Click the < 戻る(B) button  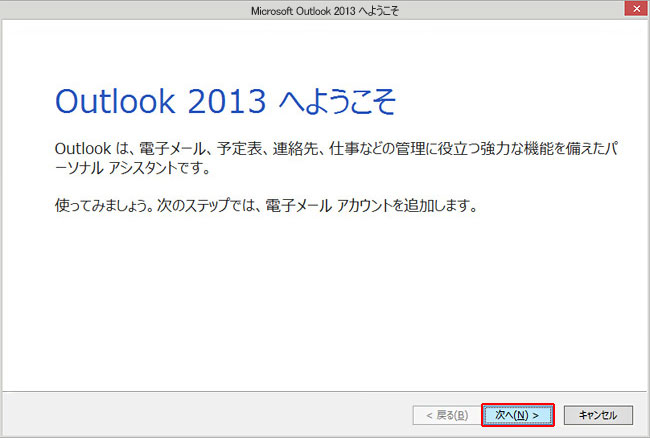447,415
